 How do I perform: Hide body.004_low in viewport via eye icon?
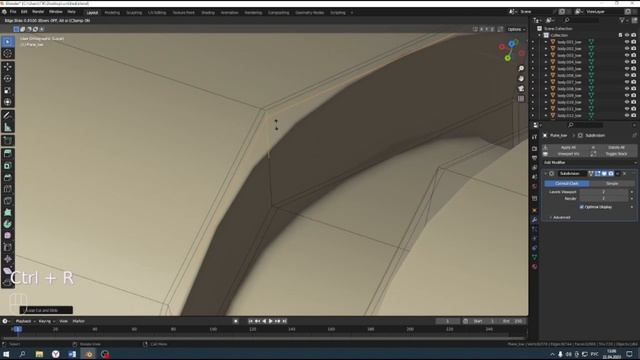coord(627,62)
